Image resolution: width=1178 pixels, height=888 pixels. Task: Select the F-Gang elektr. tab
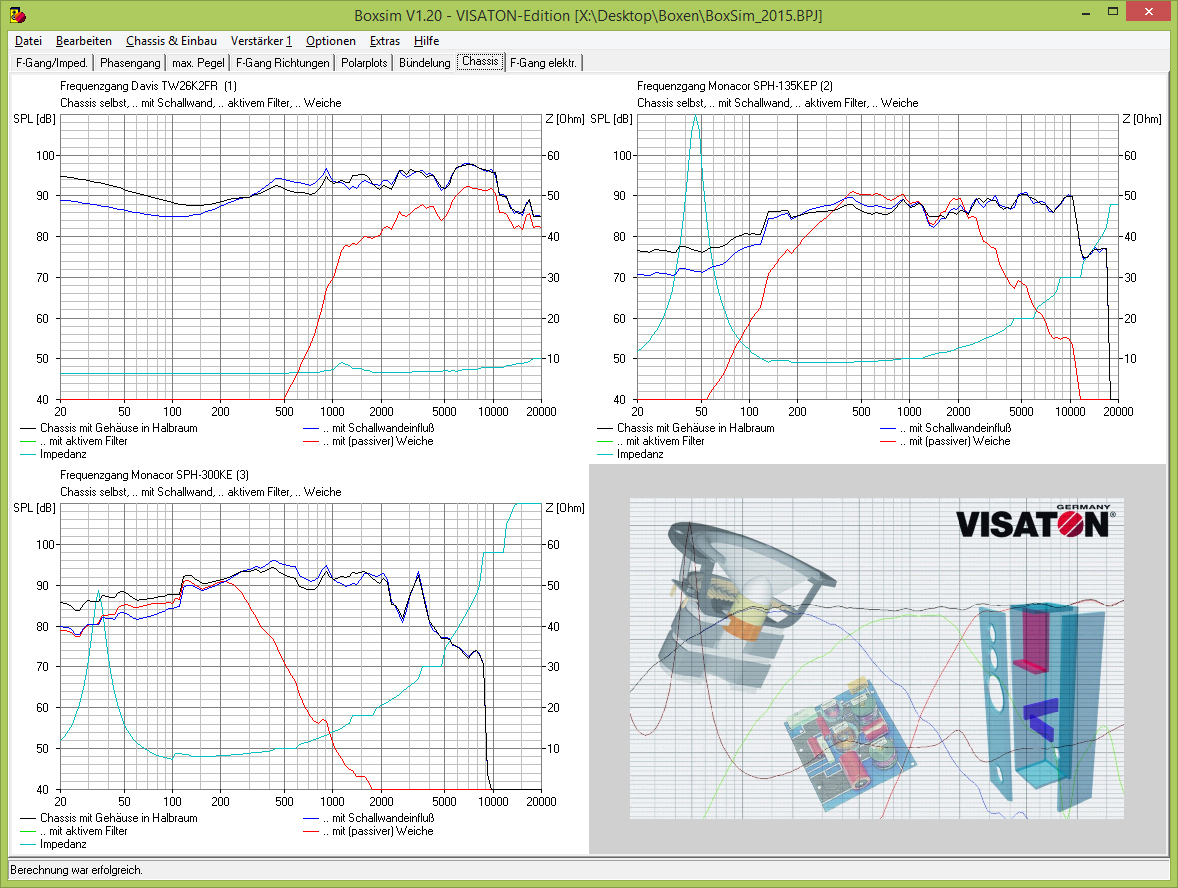[543, 63]
